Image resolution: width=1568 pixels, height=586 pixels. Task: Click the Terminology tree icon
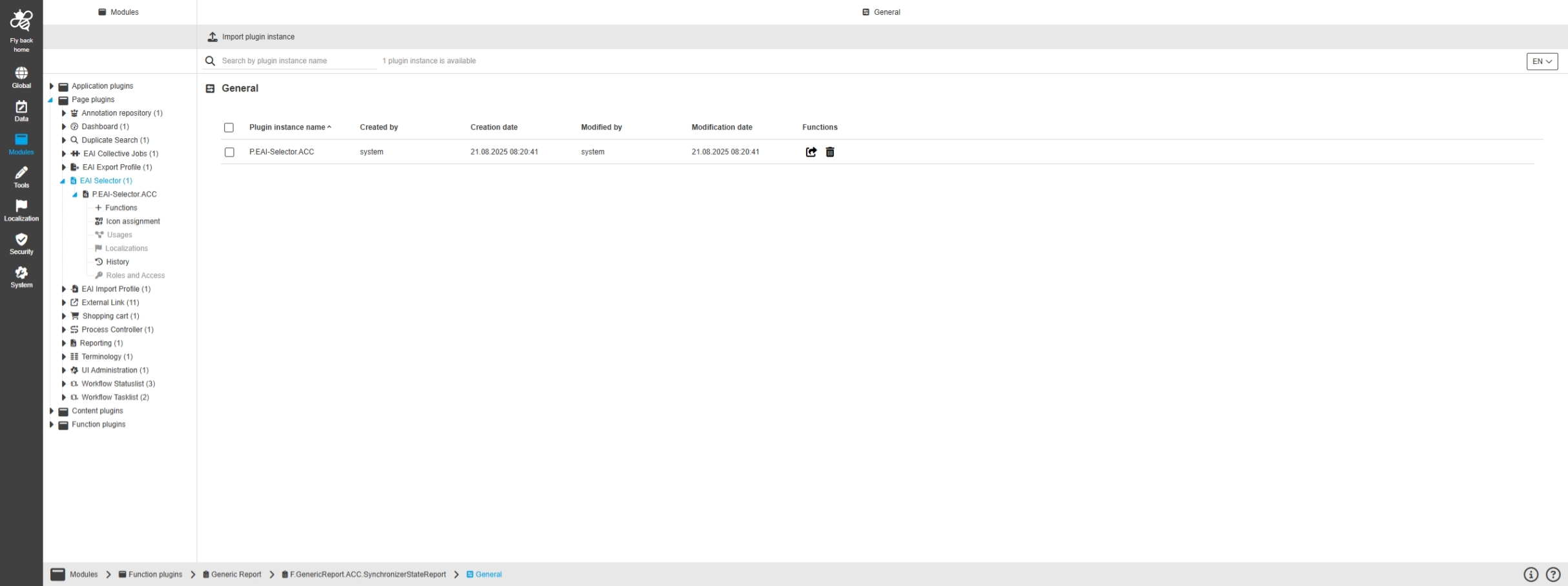coord(74,357)
